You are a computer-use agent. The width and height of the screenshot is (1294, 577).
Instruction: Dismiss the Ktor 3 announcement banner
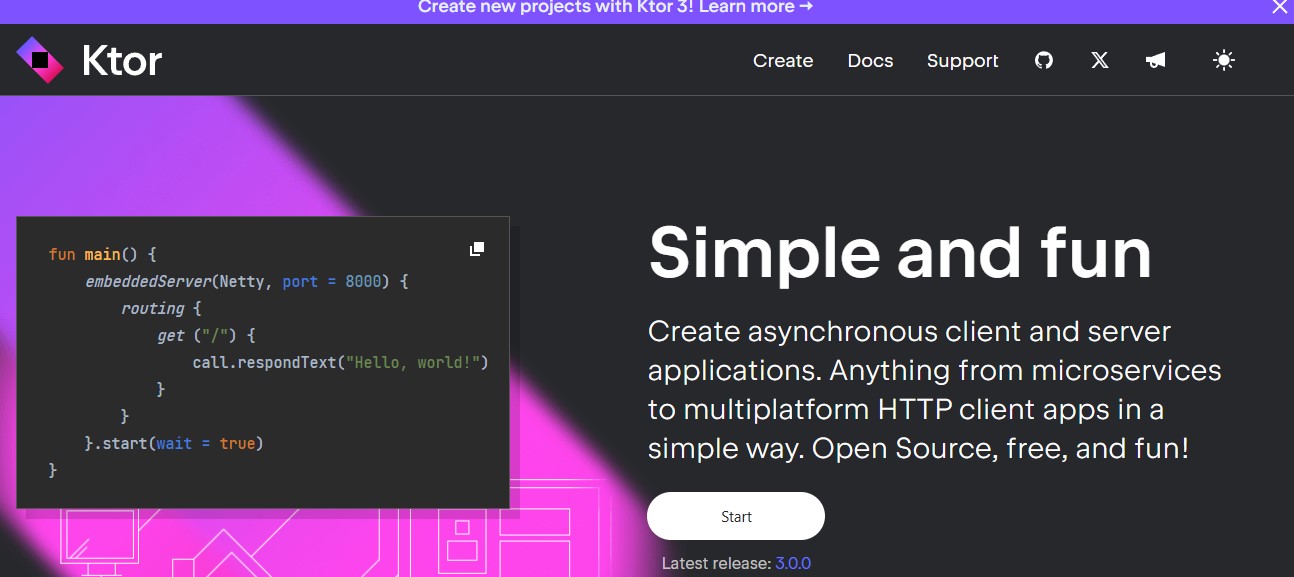pos(1280,8)
